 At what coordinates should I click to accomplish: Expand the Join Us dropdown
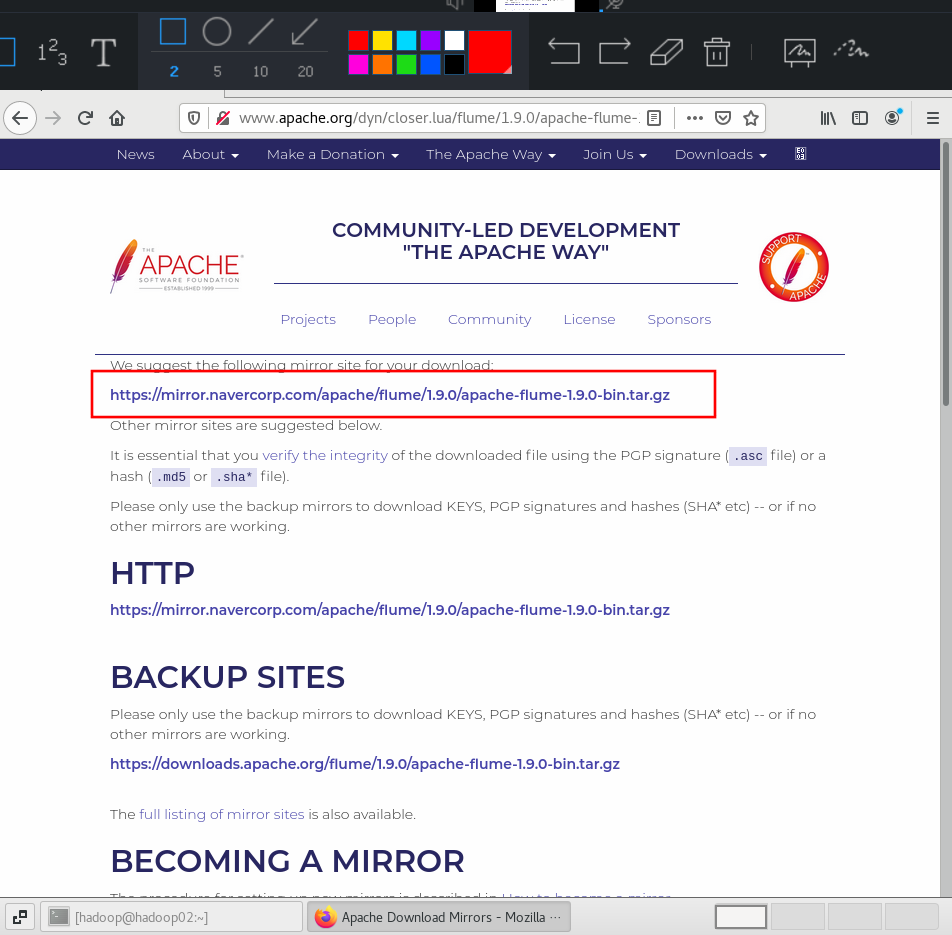point(614,154)
